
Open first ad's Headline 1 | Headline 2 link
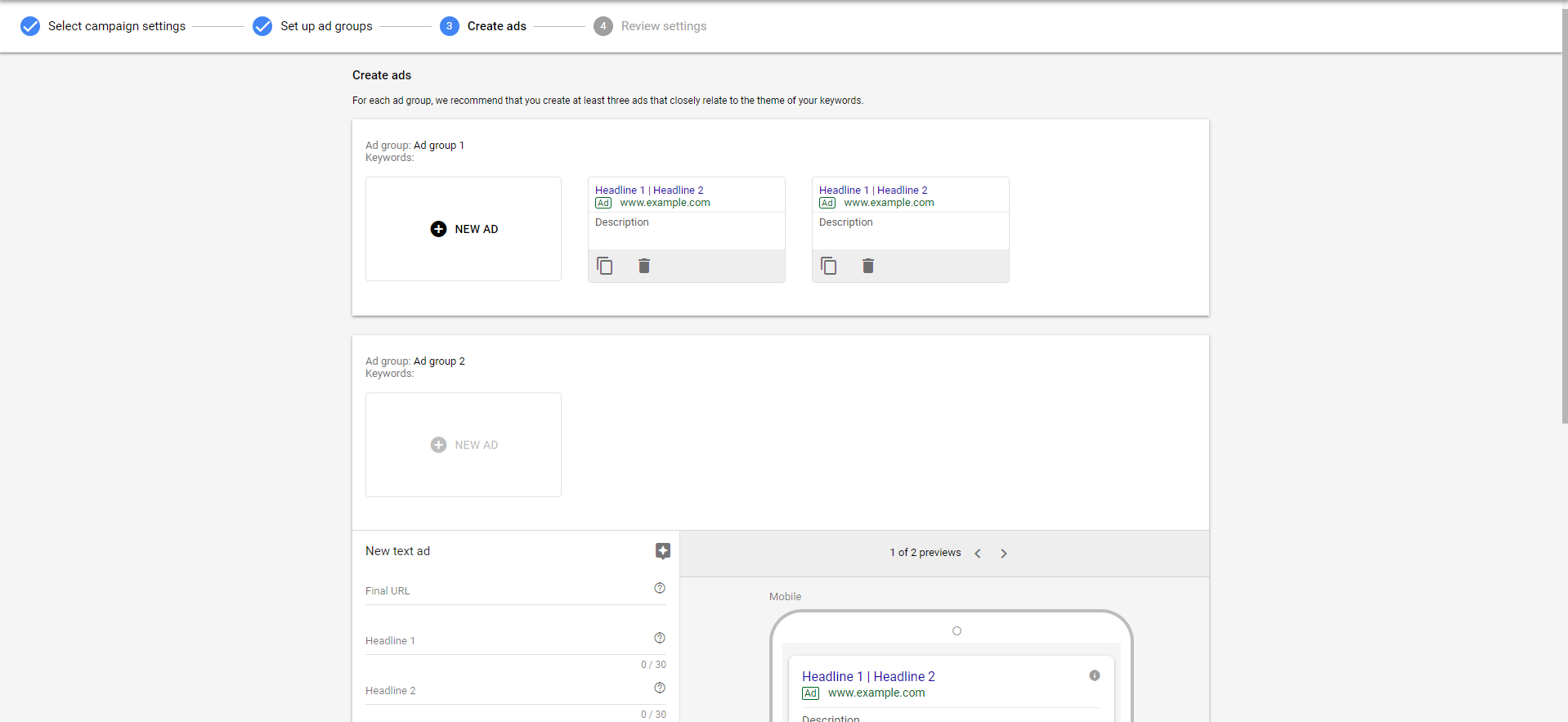click(649, 190)
